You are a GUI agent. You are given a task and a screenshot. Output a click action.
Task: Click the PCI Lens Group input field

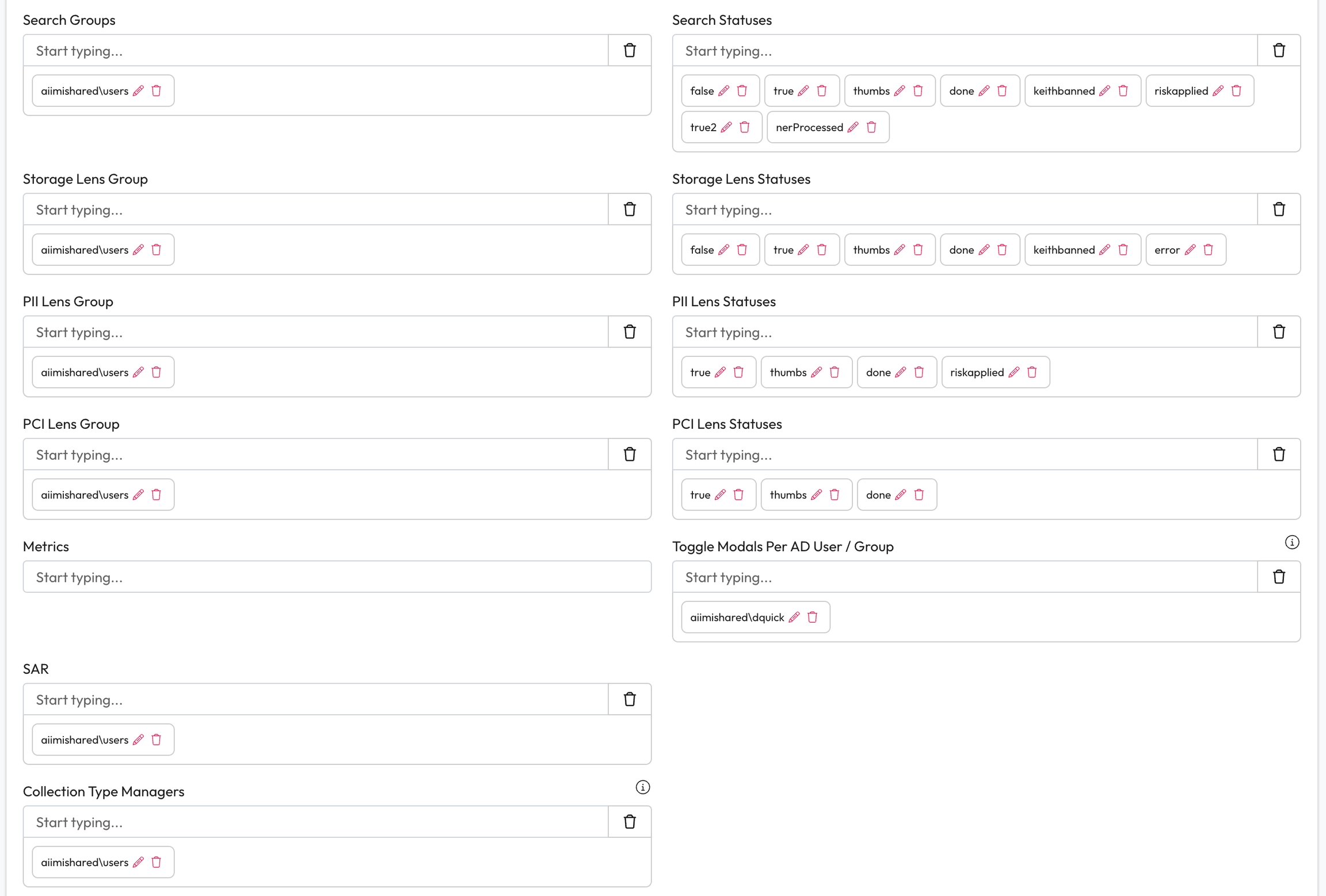[x=315, y=455]
